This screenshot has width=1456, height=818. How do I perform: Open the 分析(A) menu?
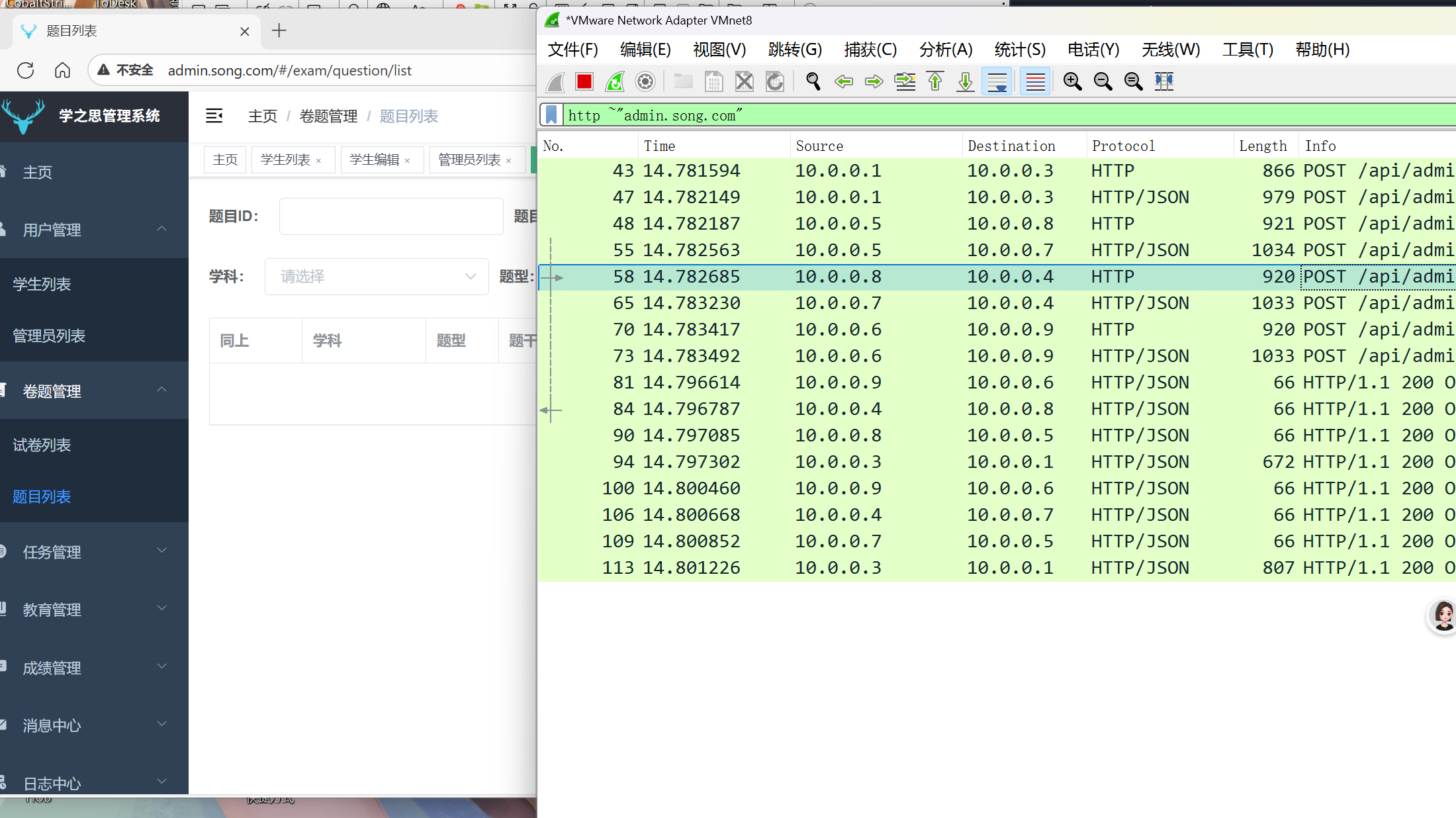pos(945,50)
